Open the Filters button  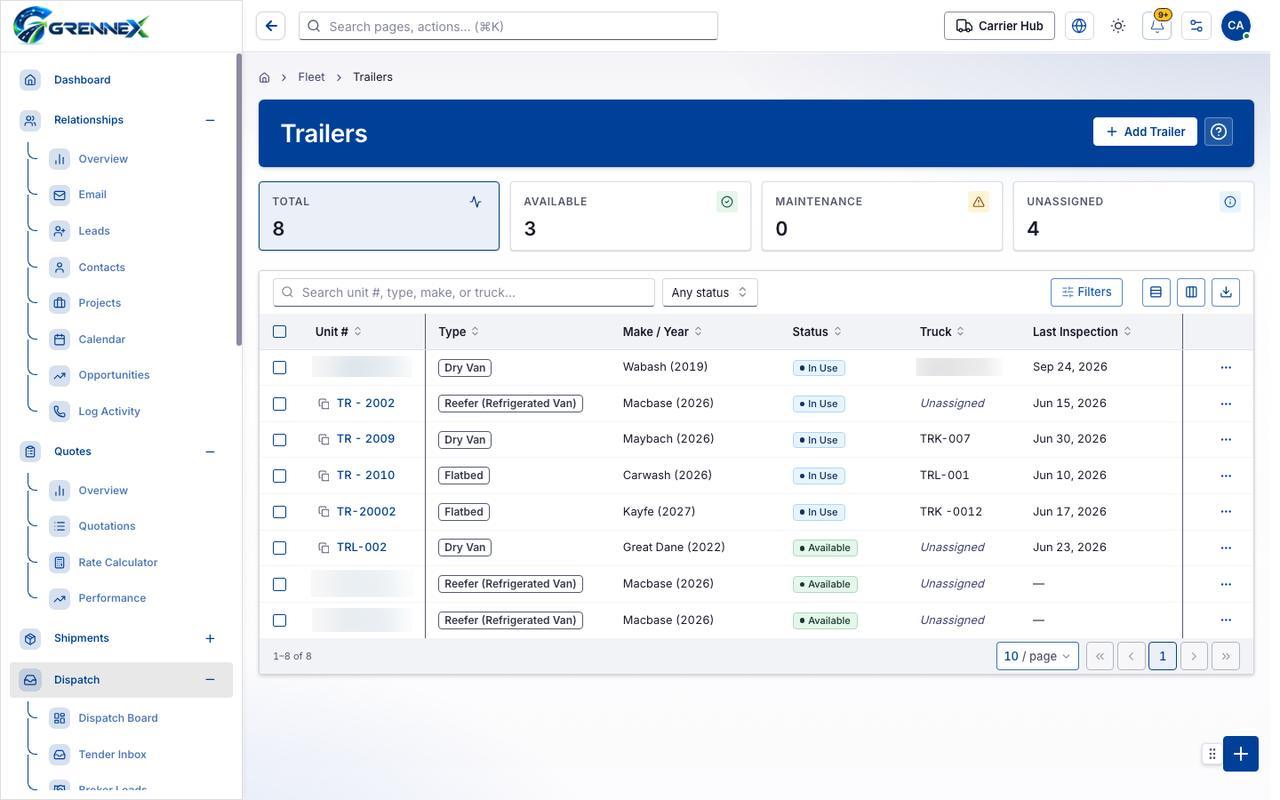(1087, 292)
